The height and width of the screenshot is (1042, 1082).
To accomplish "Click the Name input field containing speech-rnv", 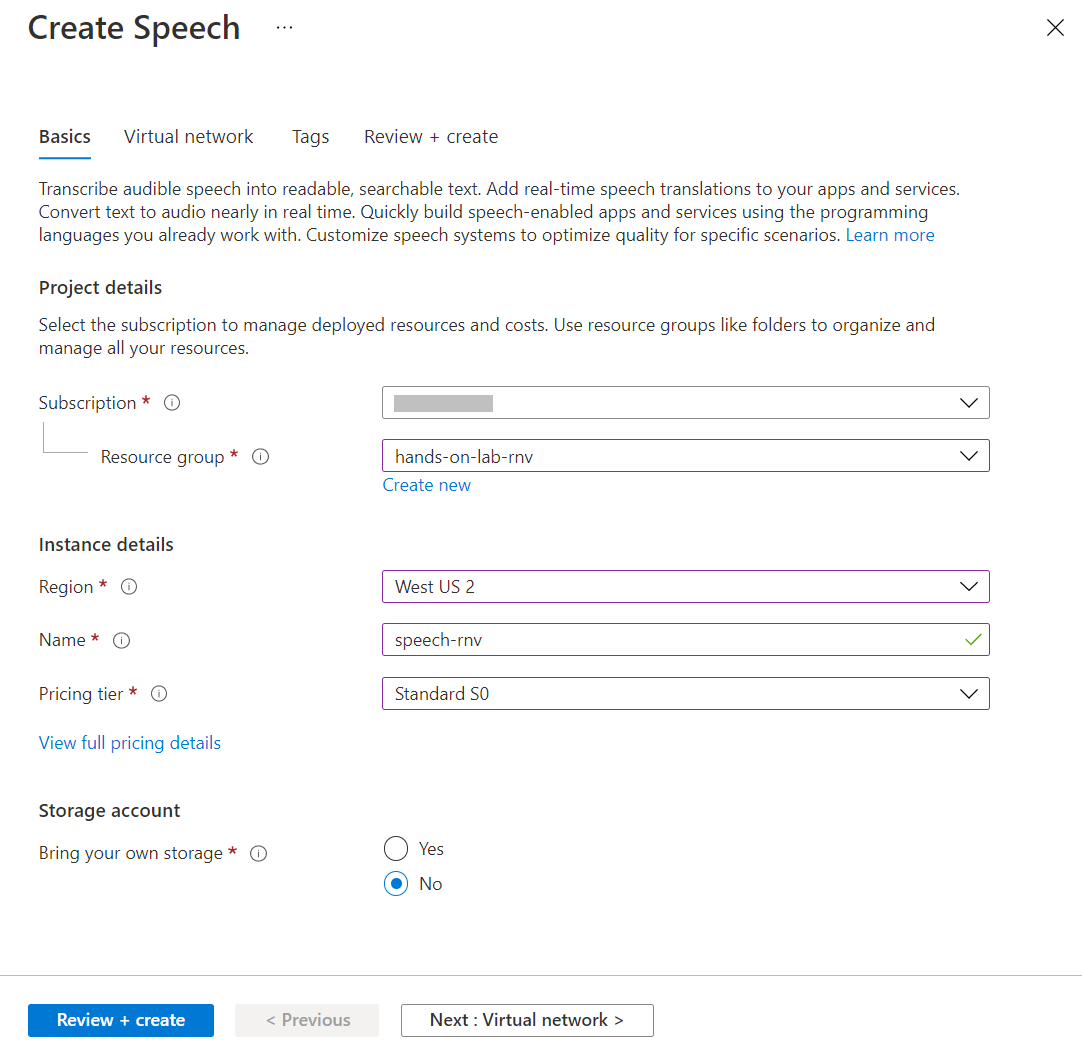I will 686,640.
